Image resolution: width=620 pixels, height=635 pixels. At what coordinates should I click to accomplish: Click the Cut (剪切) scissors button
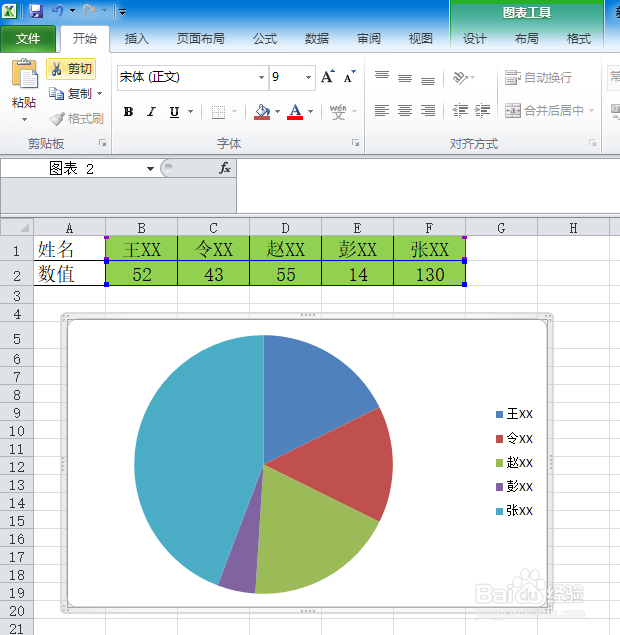pyautogui.click(x=71, y=69)
